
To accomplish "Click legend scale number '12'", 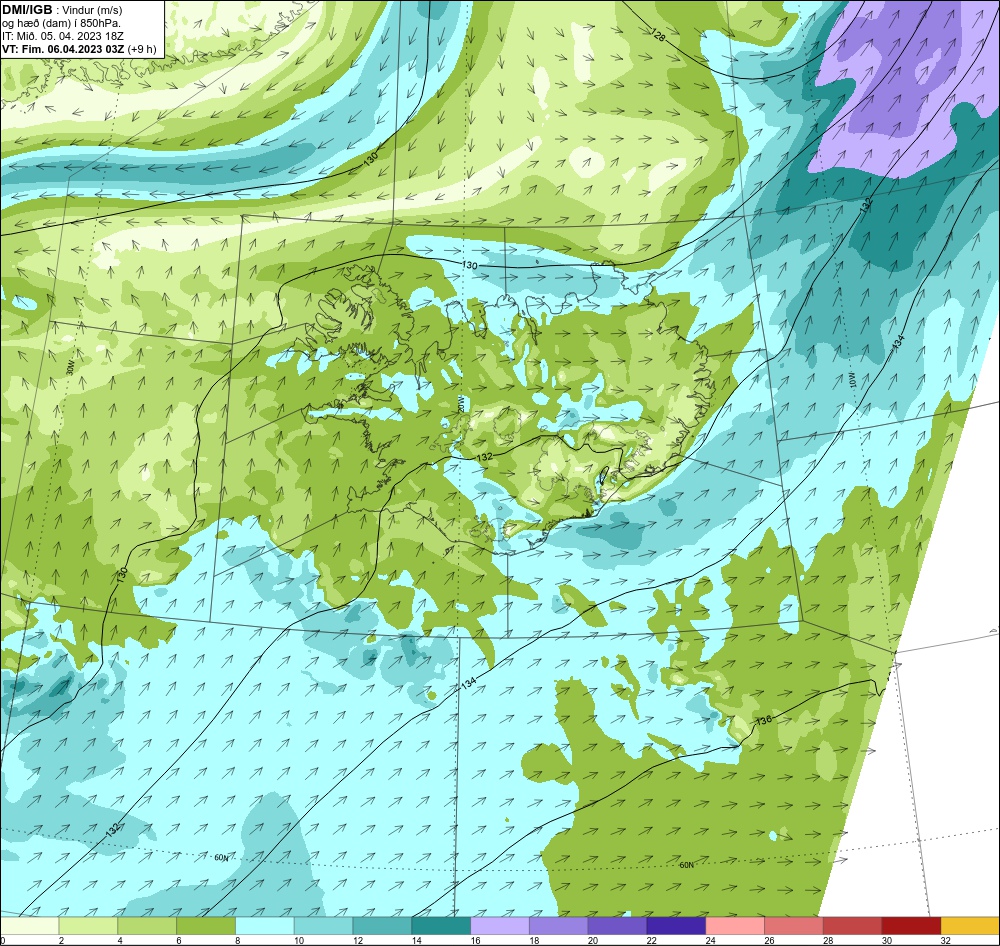I will (x=358, y=940).
